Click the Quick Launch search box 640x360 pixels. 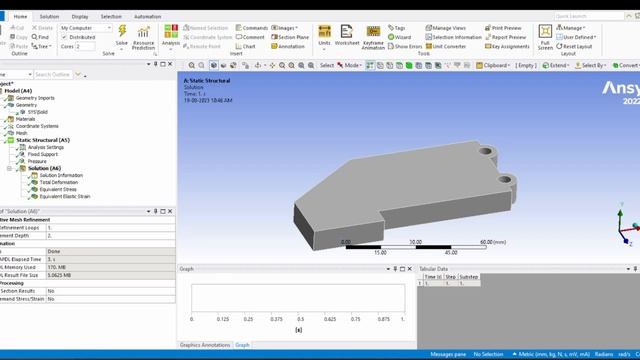[589, 16]
